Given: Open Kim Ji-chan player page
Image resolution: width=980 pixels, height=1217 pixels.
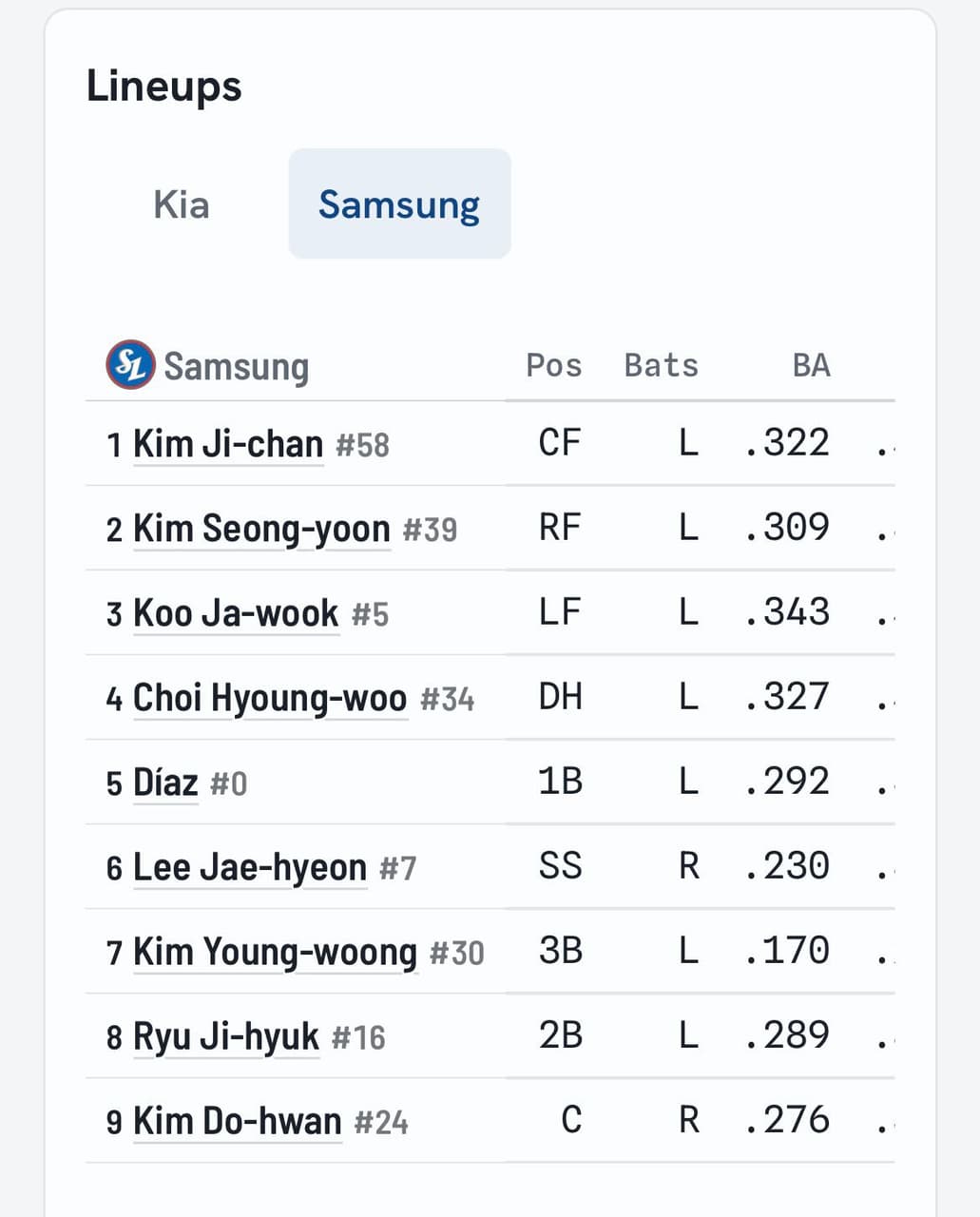Looking at the screenshot, I should (x=228, y=444).
